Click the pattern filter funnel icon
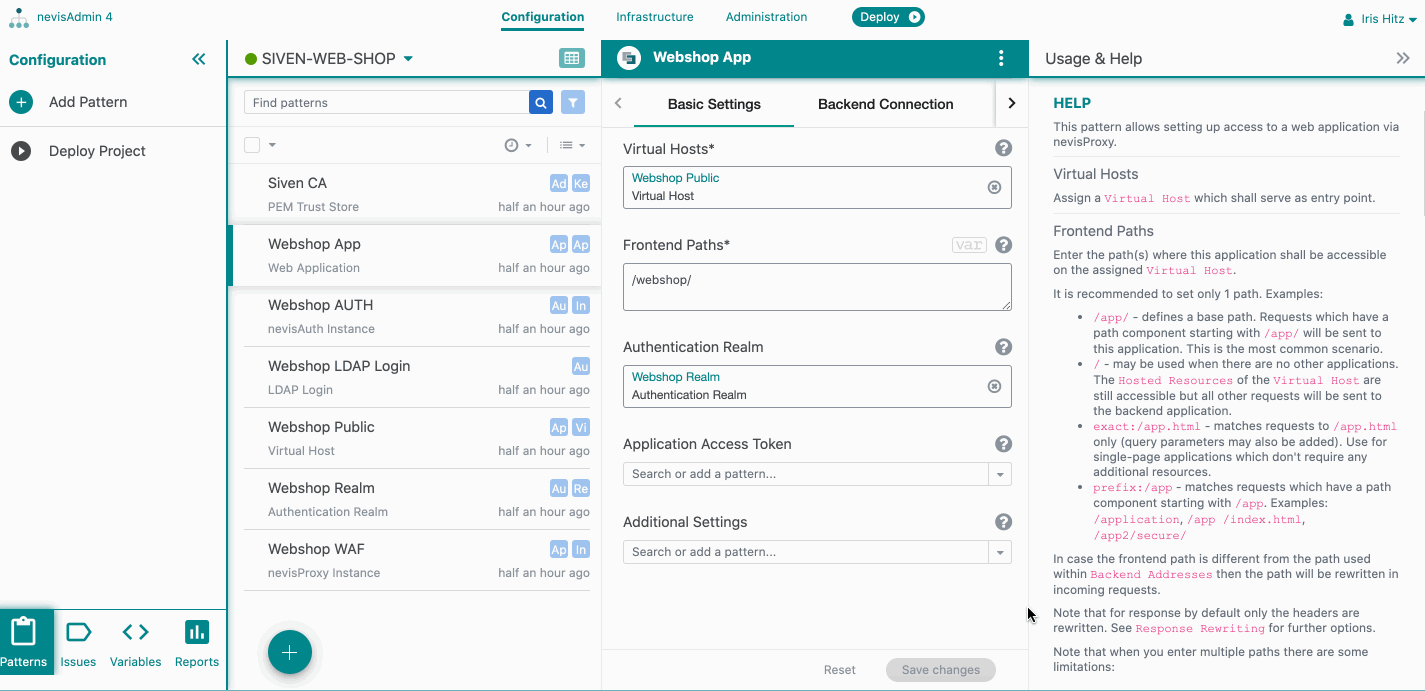Screen dimensions: 1425x691 [572, 102]
